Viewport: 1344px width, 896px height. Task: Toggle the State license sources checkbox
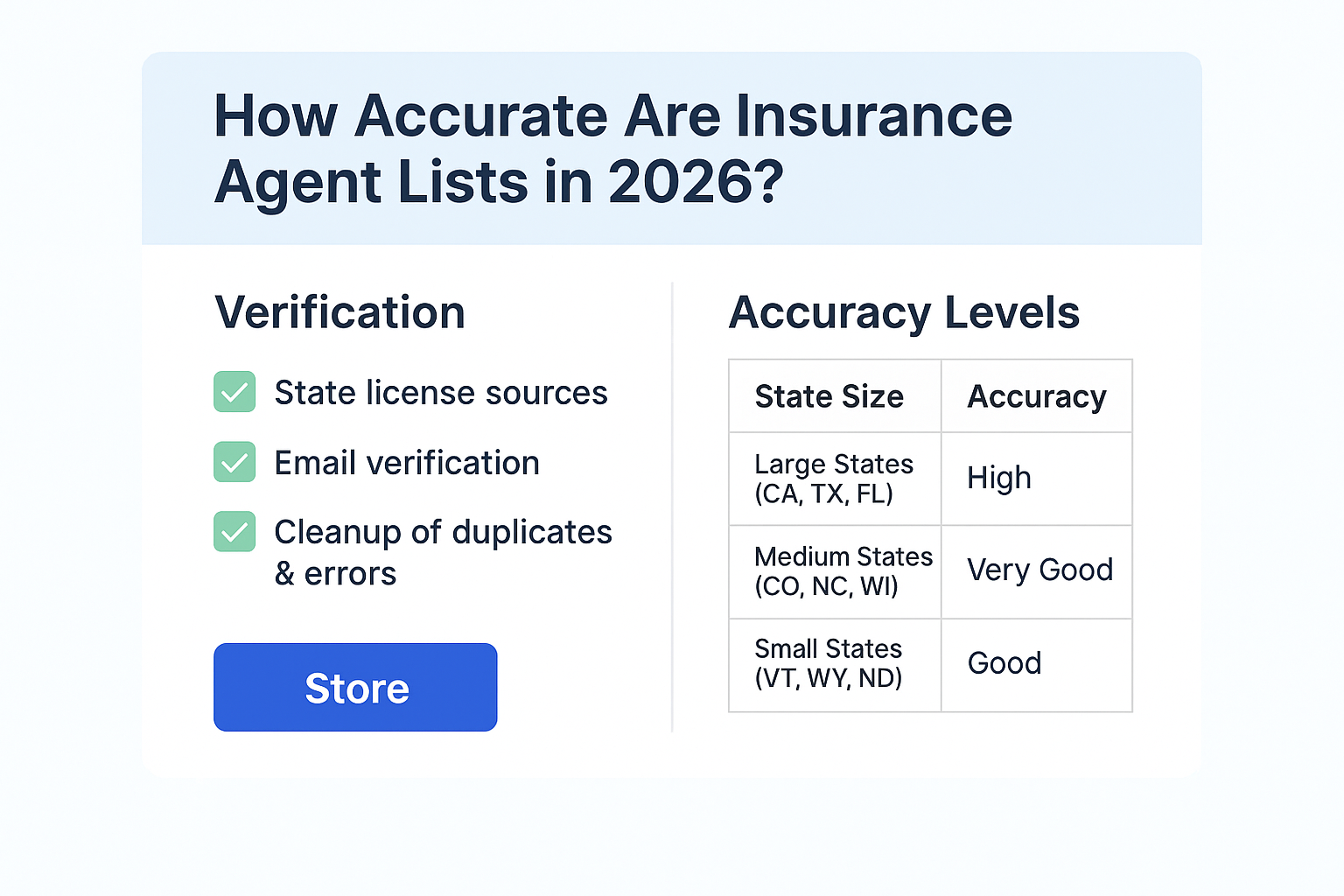point(234,392)
